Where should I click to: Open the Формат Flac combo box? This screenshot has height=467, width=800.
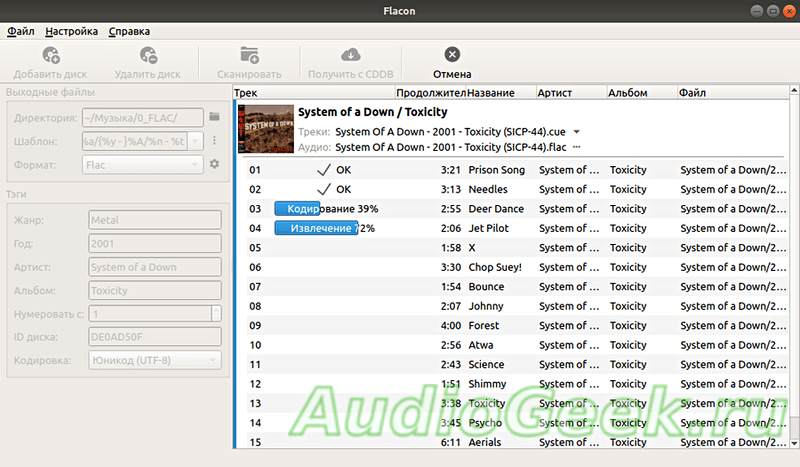pos(142,165)
